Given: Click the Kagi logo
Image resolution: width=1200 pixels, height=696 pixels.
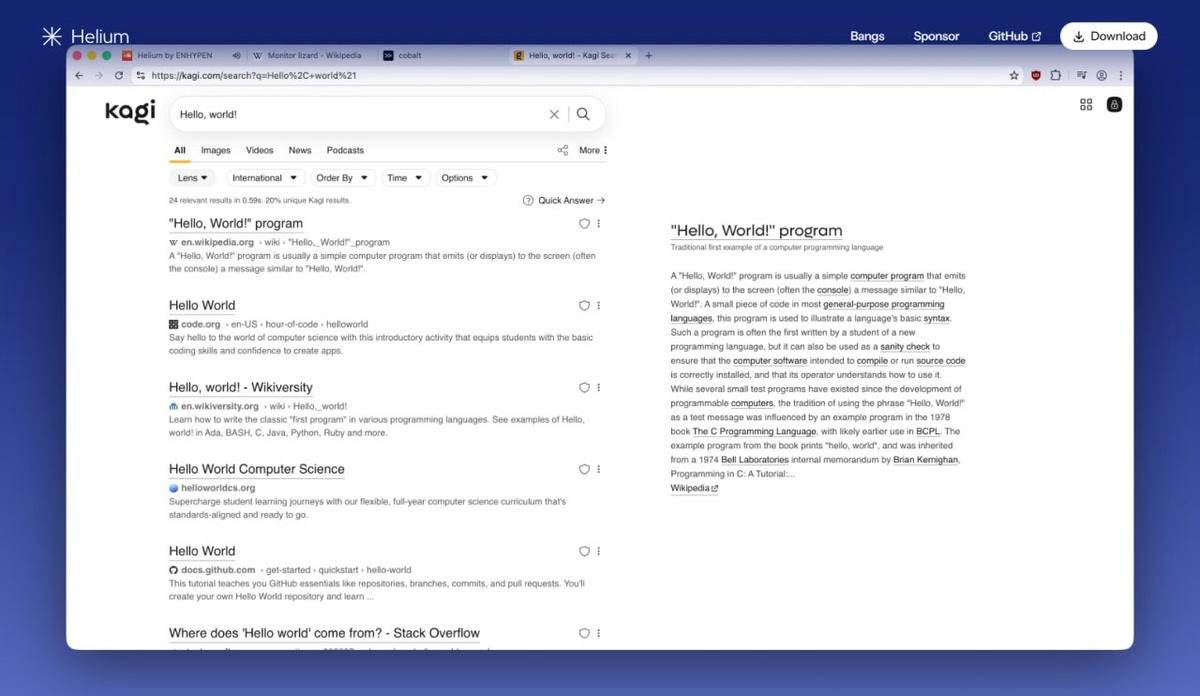Looking at the screenshot, I should pyautogui.click(x=130, y=112).
